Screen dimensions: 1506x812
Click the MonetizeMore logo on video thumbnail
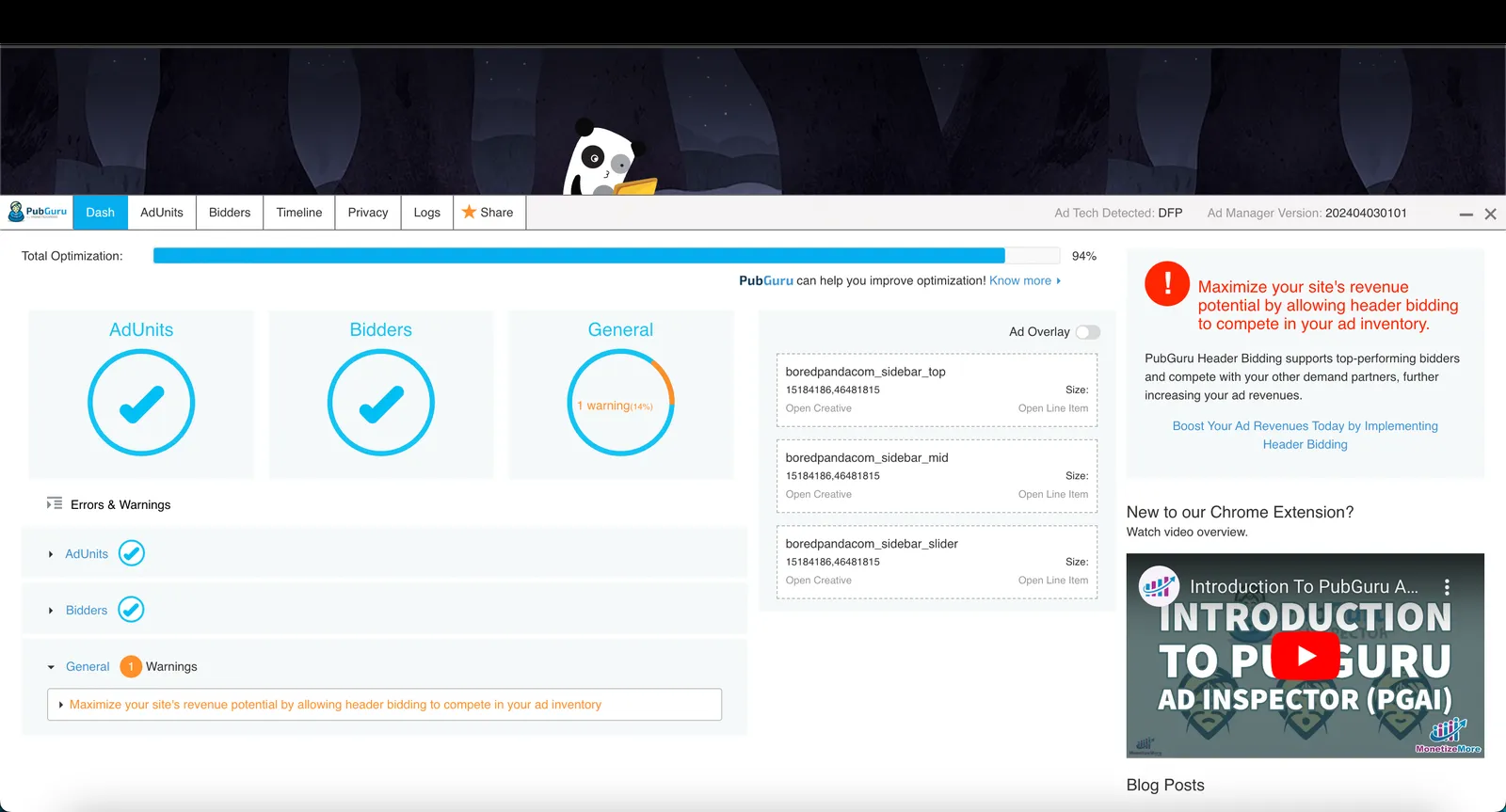coord(1449,736)
